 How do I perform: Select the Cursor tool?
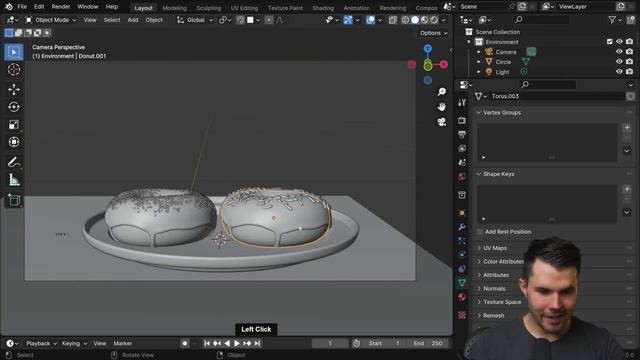[14, 70]
